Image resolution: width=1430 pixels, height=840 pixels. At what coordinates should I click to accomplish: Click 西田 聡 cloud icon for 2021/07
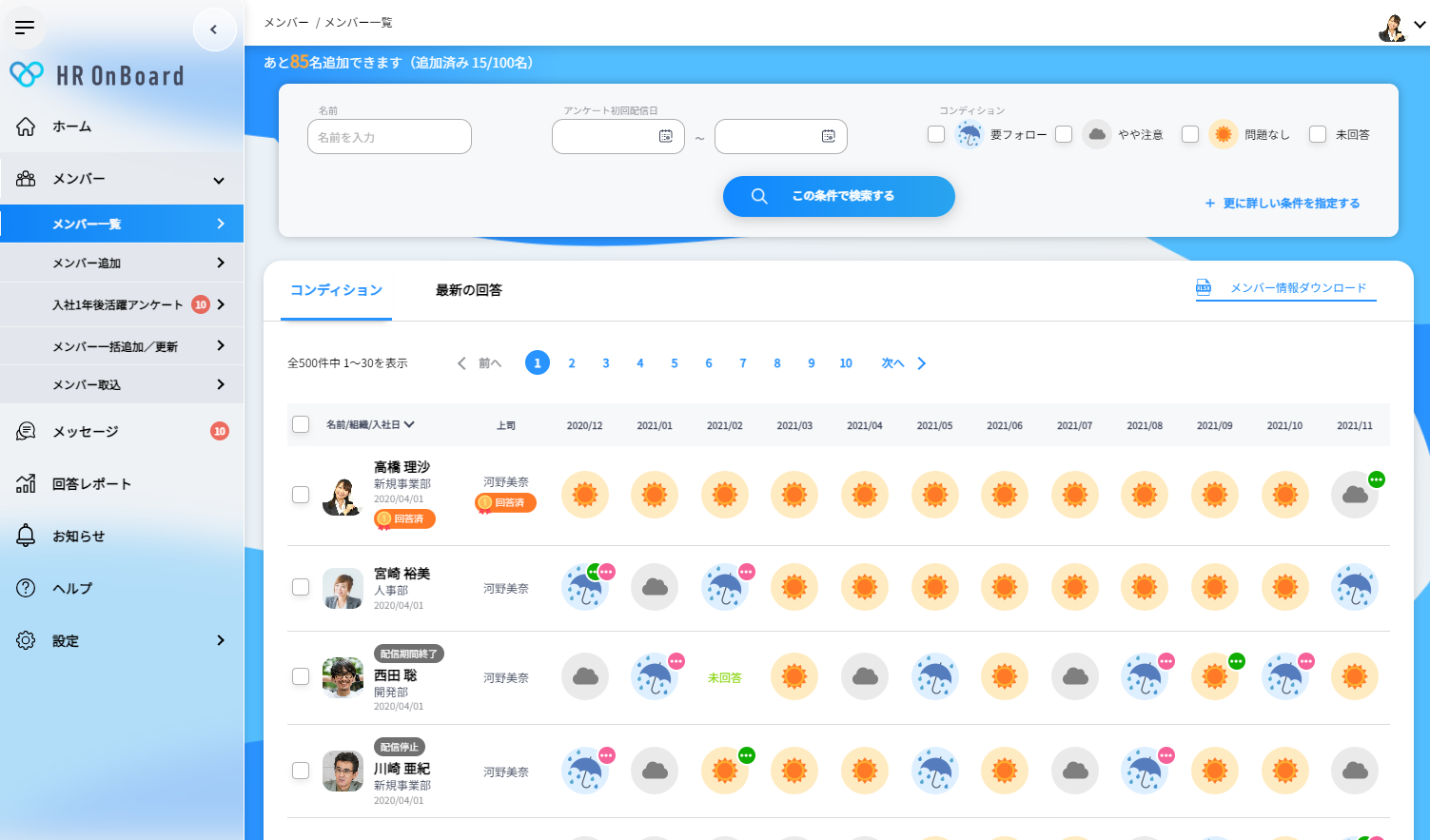point(1075,676)
